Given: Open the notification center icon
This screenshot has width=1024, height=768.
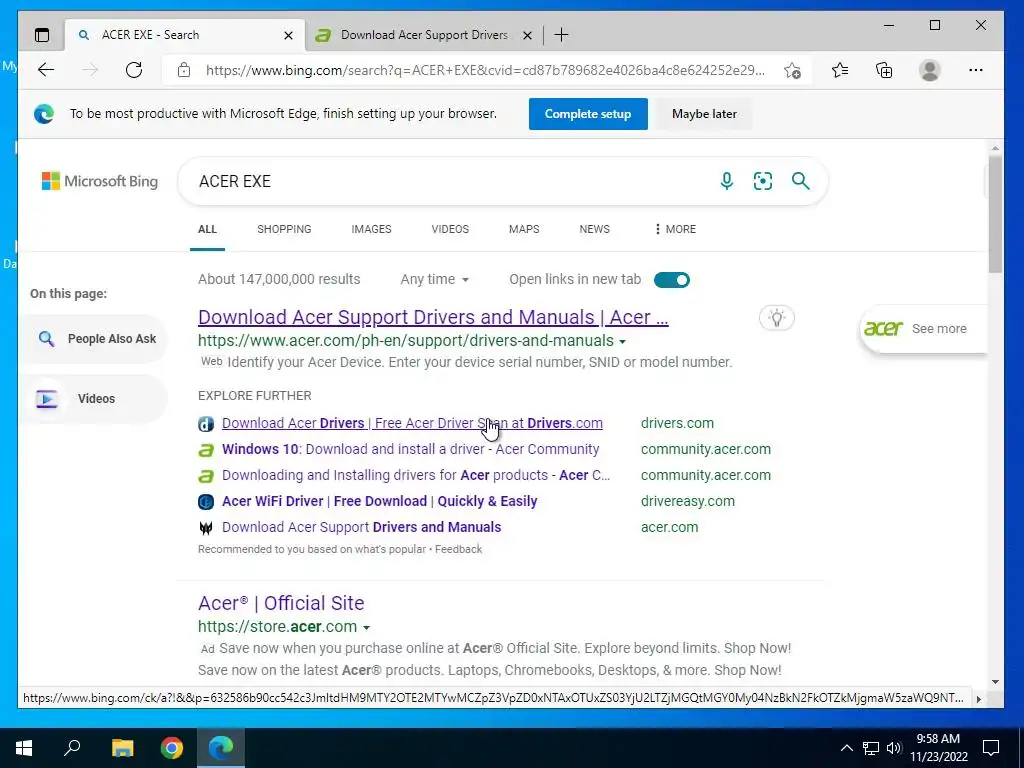Looking at the screenshot, I should tap(991, 748).
